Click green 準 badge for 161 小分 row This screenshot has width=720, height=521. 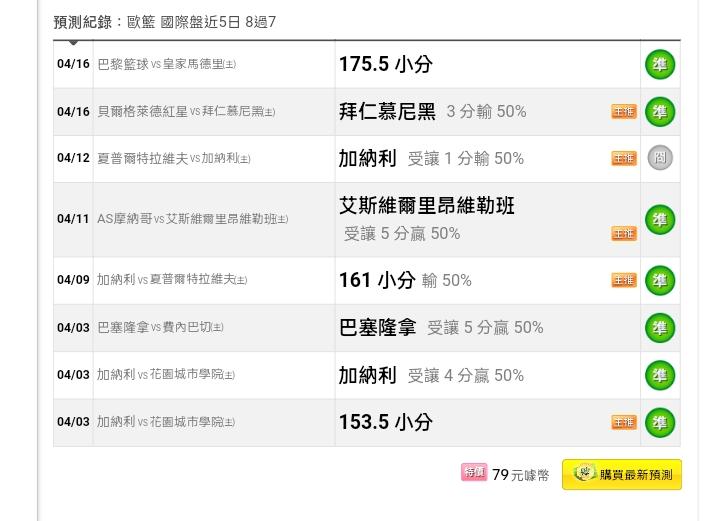pos(660,280)
